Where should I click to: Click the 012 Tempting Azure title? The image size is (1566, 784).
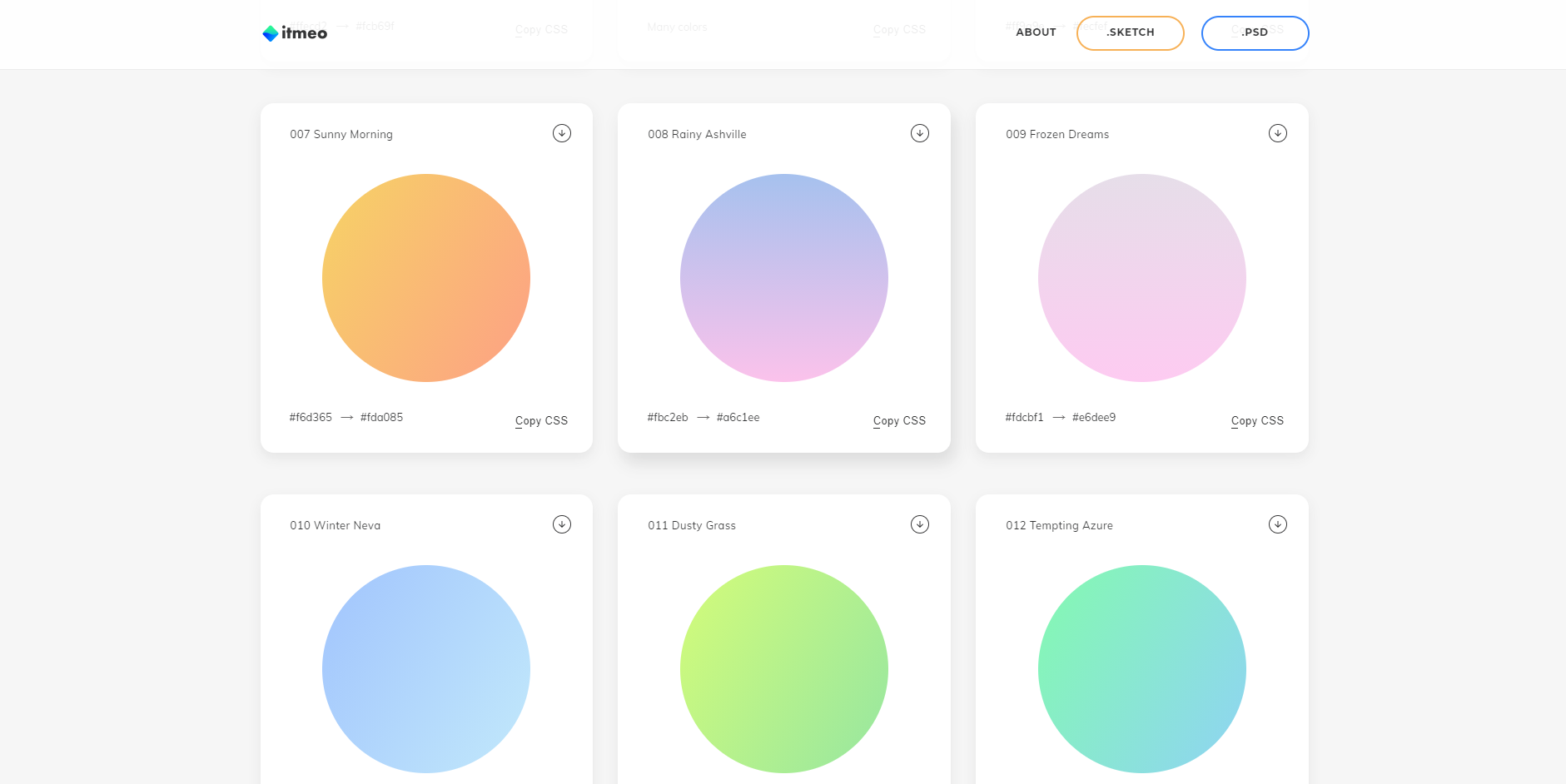click(x=1059, y=526)
